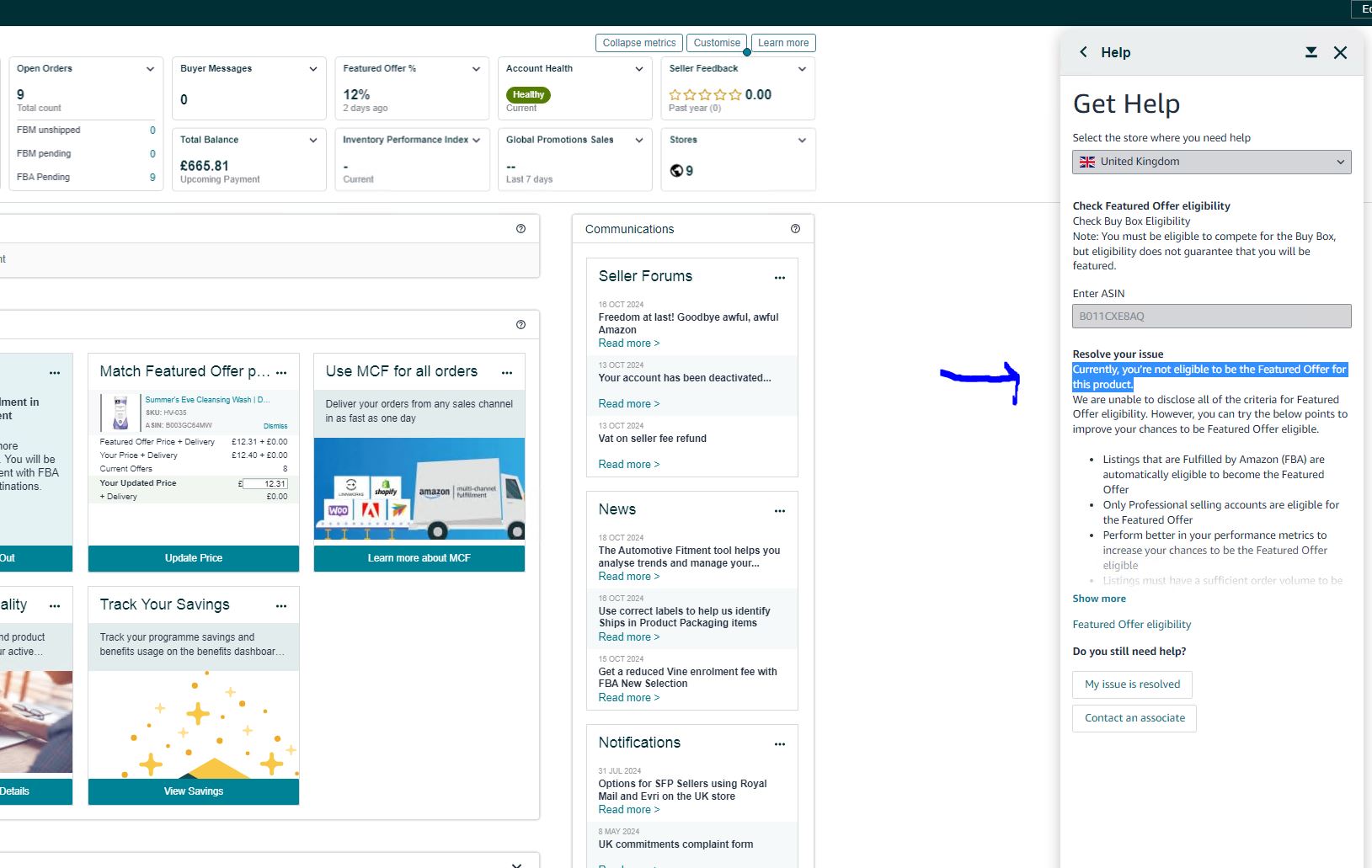This screenshot has width=1372, height=868.
Task: Open News card options menu
Action: [x=780, y=511]
